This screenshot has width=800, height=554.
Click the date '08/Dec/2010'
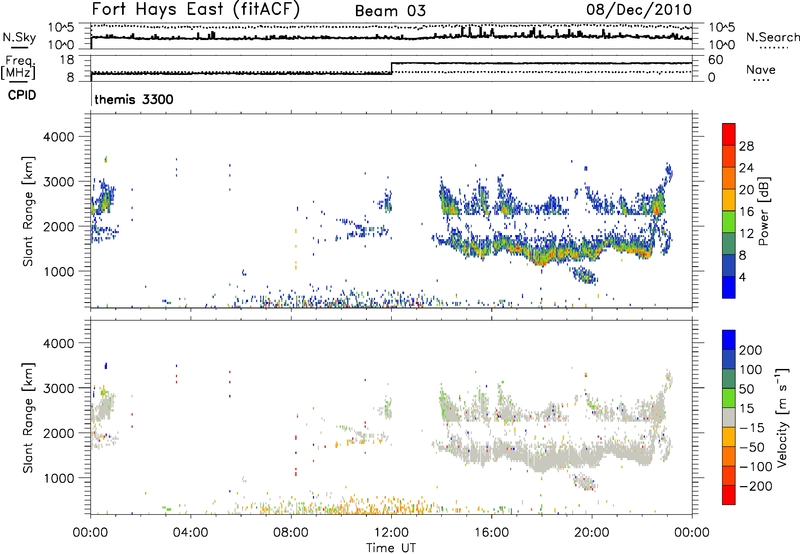(x=639, y=10)
